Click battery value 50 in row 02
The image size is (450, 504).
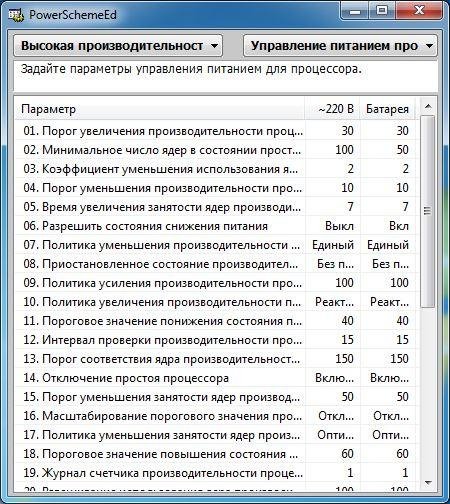tap(402, 150)
